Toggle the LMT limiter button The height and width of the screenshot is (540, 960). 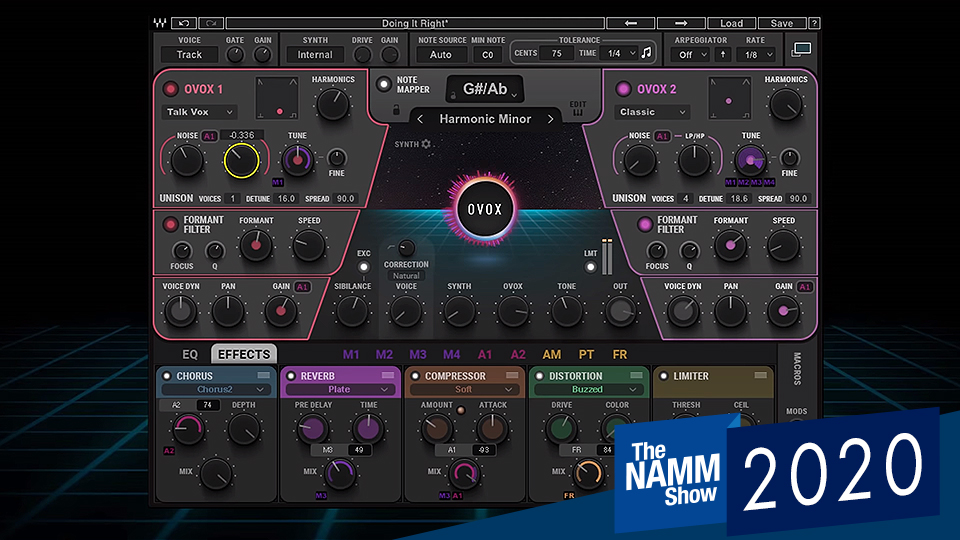(590, 267)
